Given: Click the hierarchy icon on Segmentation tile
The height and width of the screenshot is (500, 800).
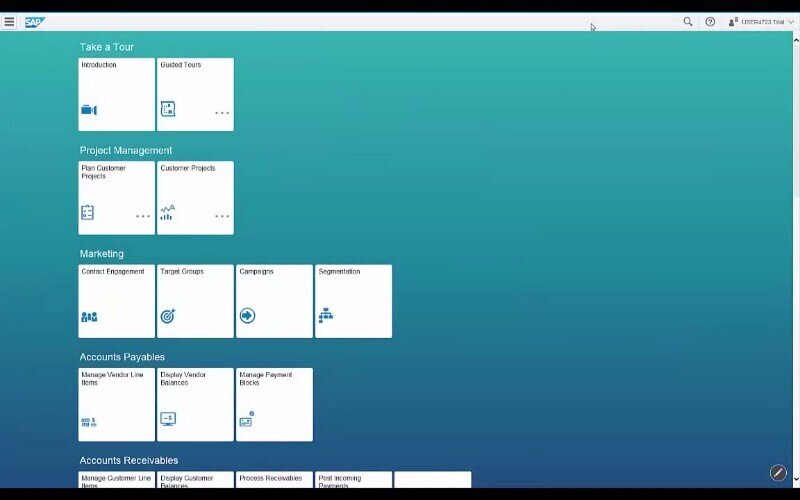Looking at the screenshot, I should [326, 316].
